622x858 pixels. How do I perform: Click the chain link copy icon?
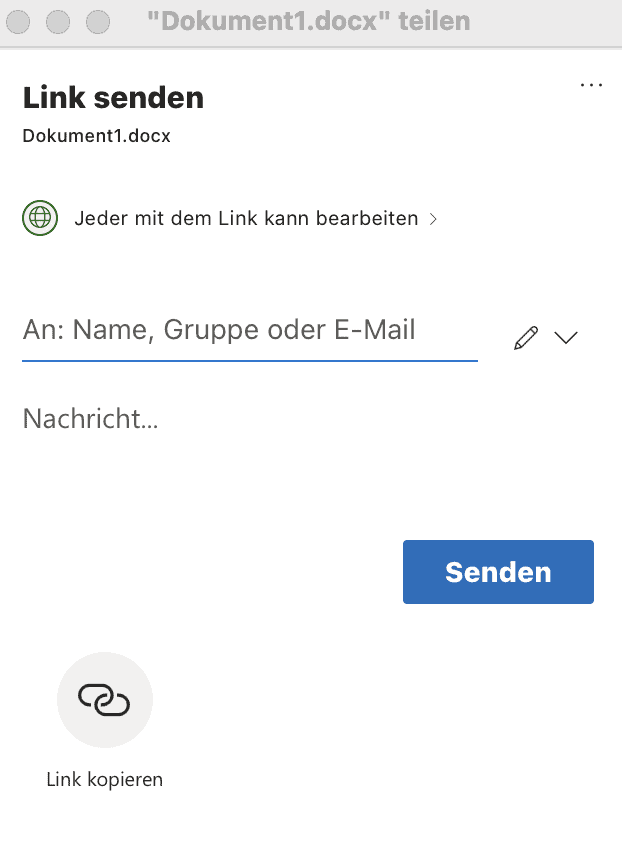coord(104,699)
